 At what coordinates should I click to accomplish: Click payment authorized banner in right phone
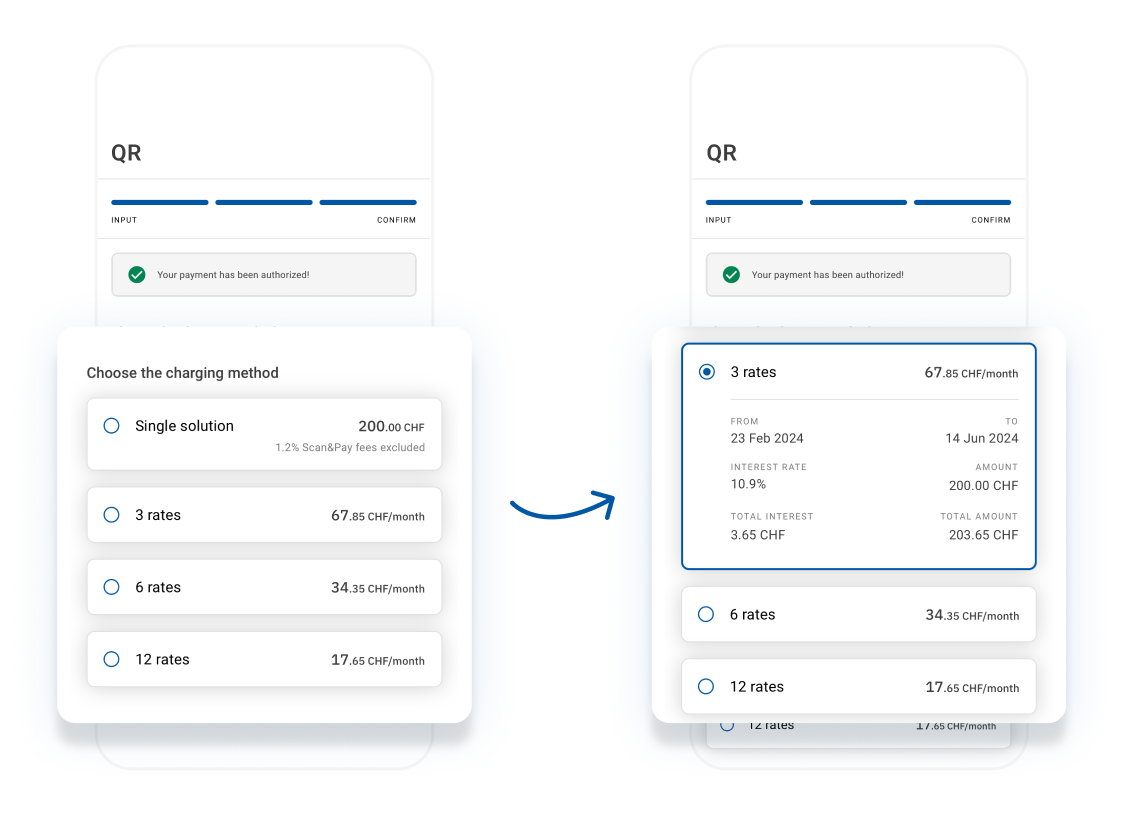point(859,275)
